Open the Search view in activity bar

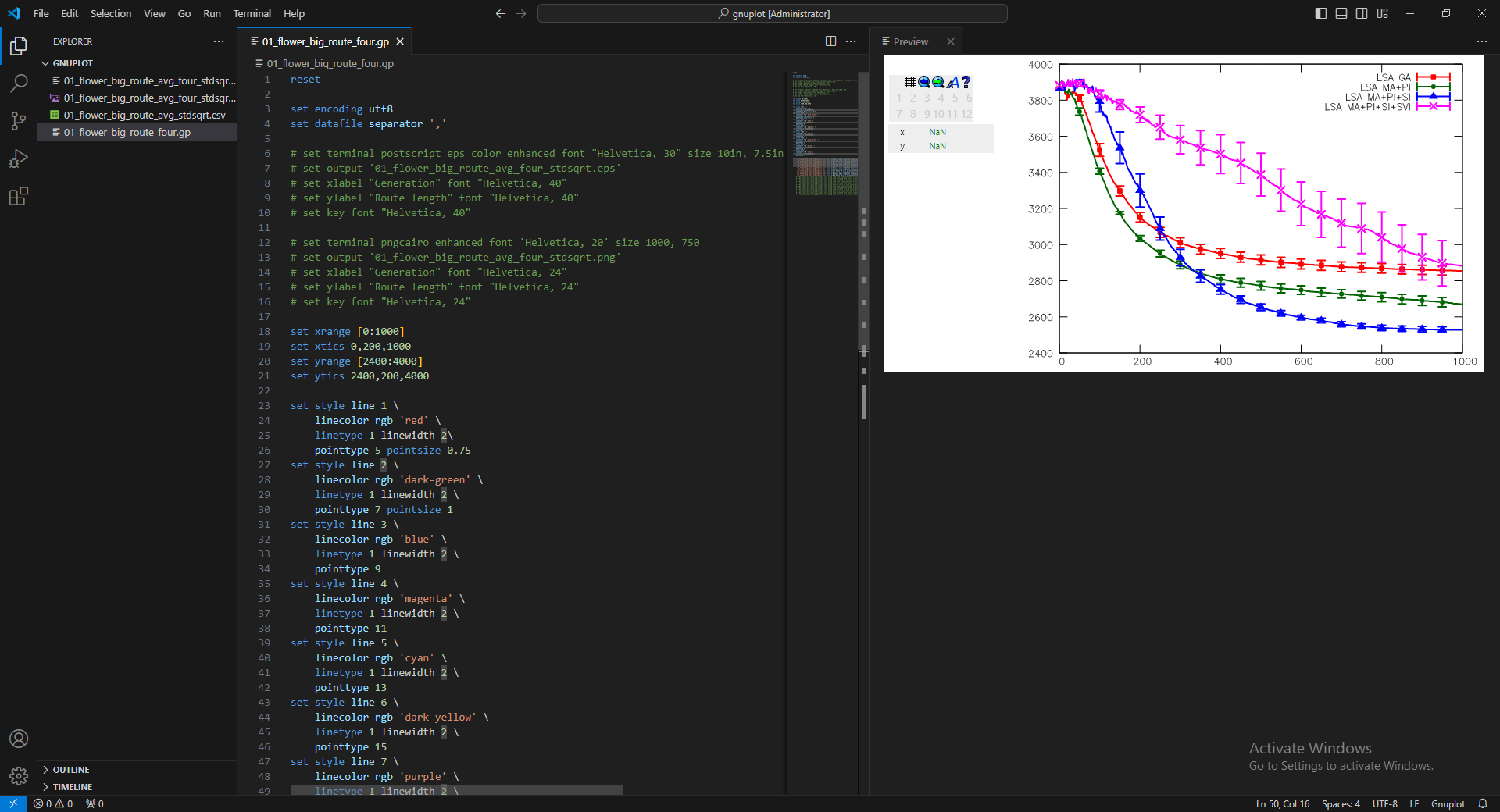pyautogui.click(x=19, y=84)
